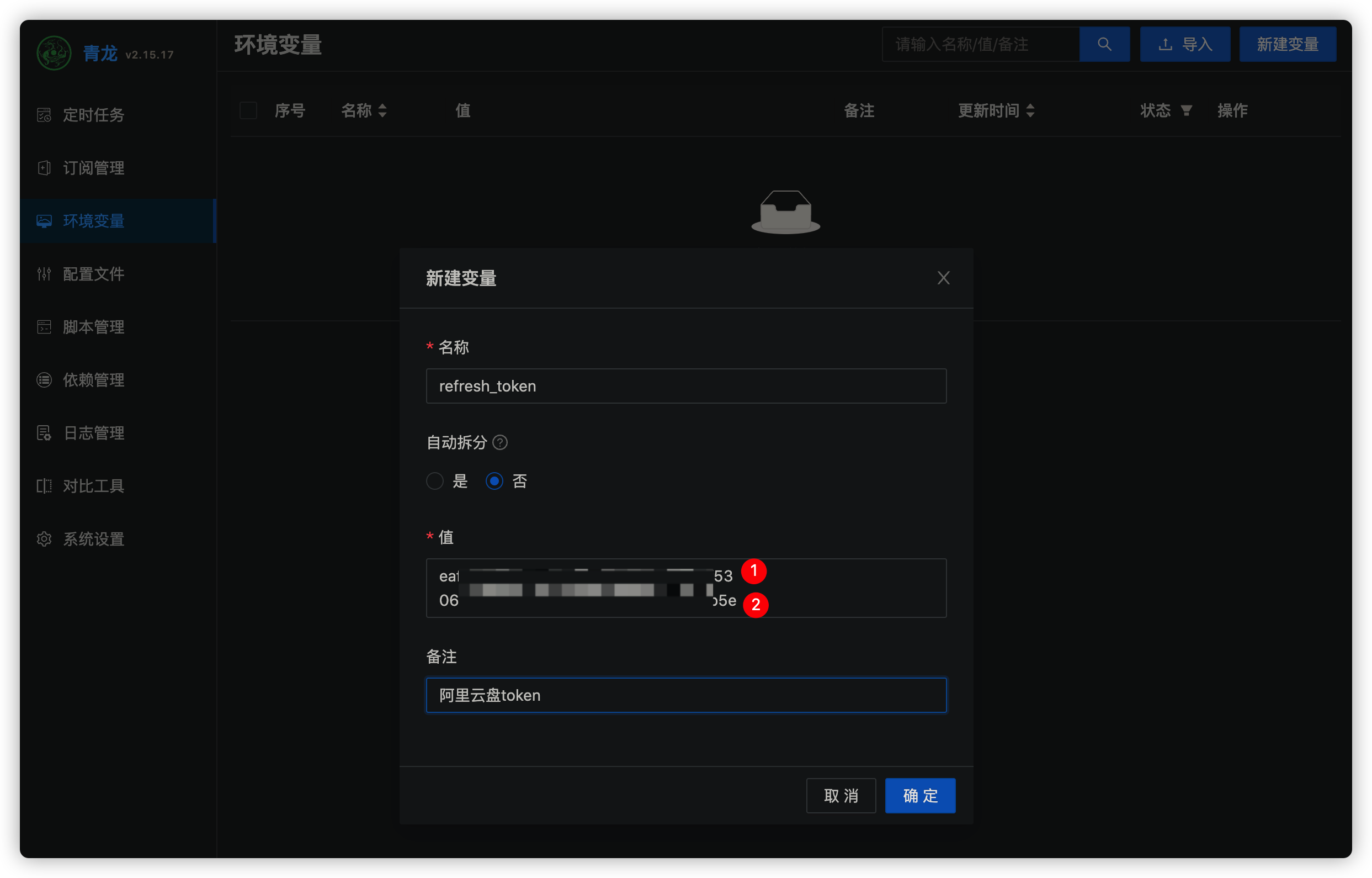This screenshot has height=878, width=1372.
Task: Click the 自动拆分 help question icon
Action: pyautogui.click(x=499, y=442)
